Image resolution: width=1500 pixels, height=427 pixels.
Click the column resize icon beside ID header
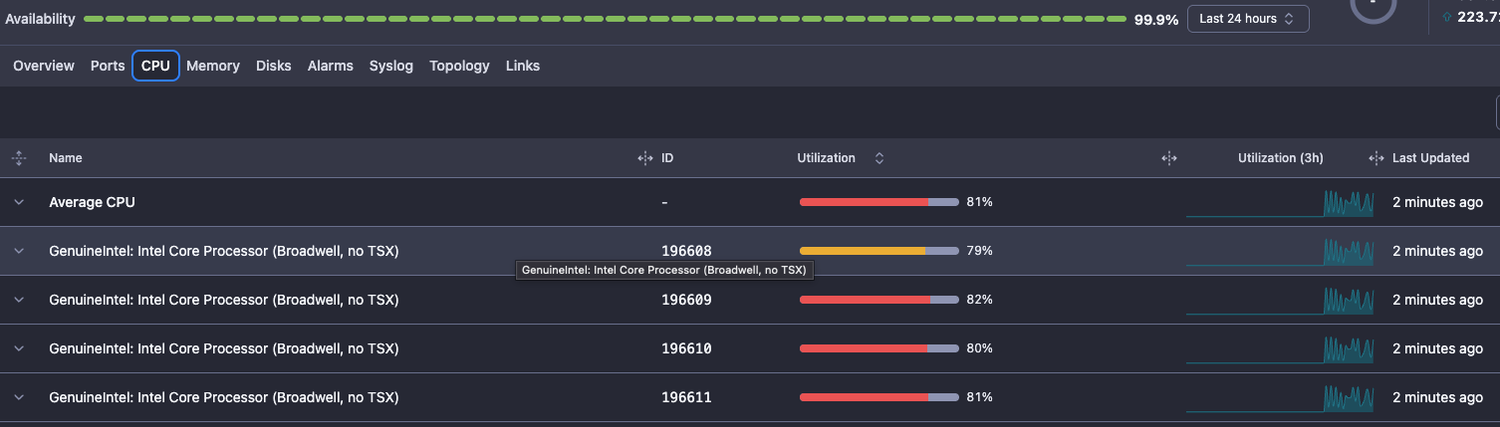point(645,158)
